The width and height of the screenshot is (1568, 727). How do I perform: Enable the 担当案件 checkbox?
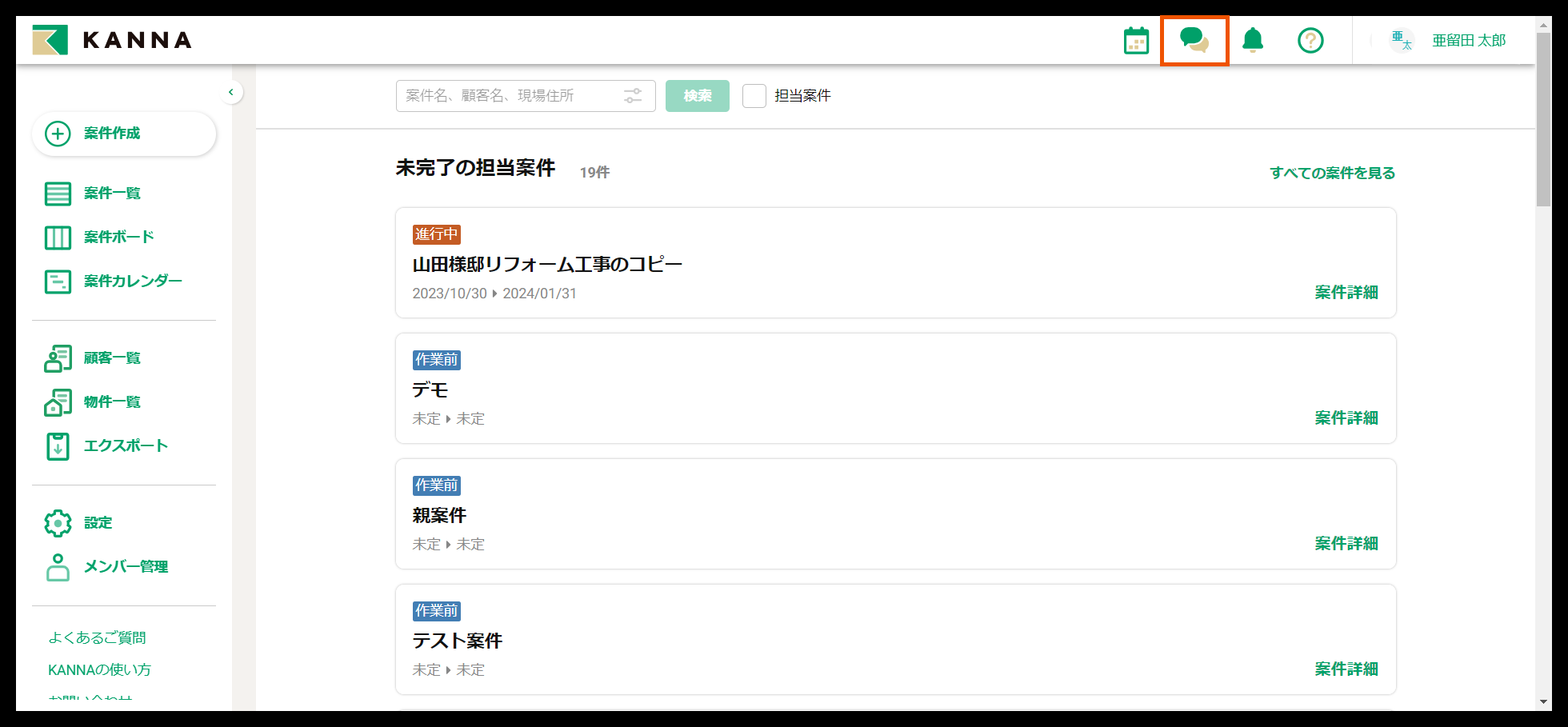tap(754, 95)
